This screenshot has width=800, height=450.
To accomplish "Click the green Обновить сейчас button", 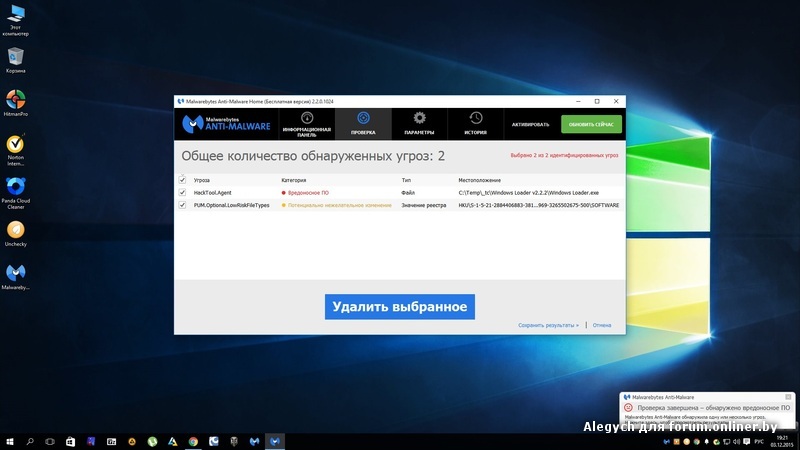I will coord(591,124).
